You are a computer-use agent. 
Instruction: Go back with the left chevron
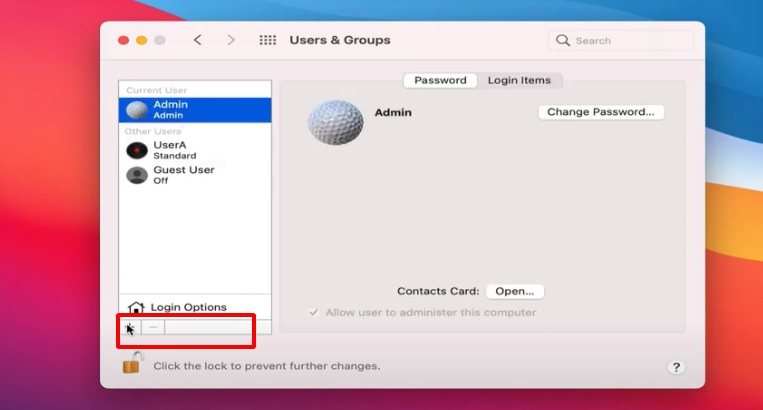[x=198, y=40]
